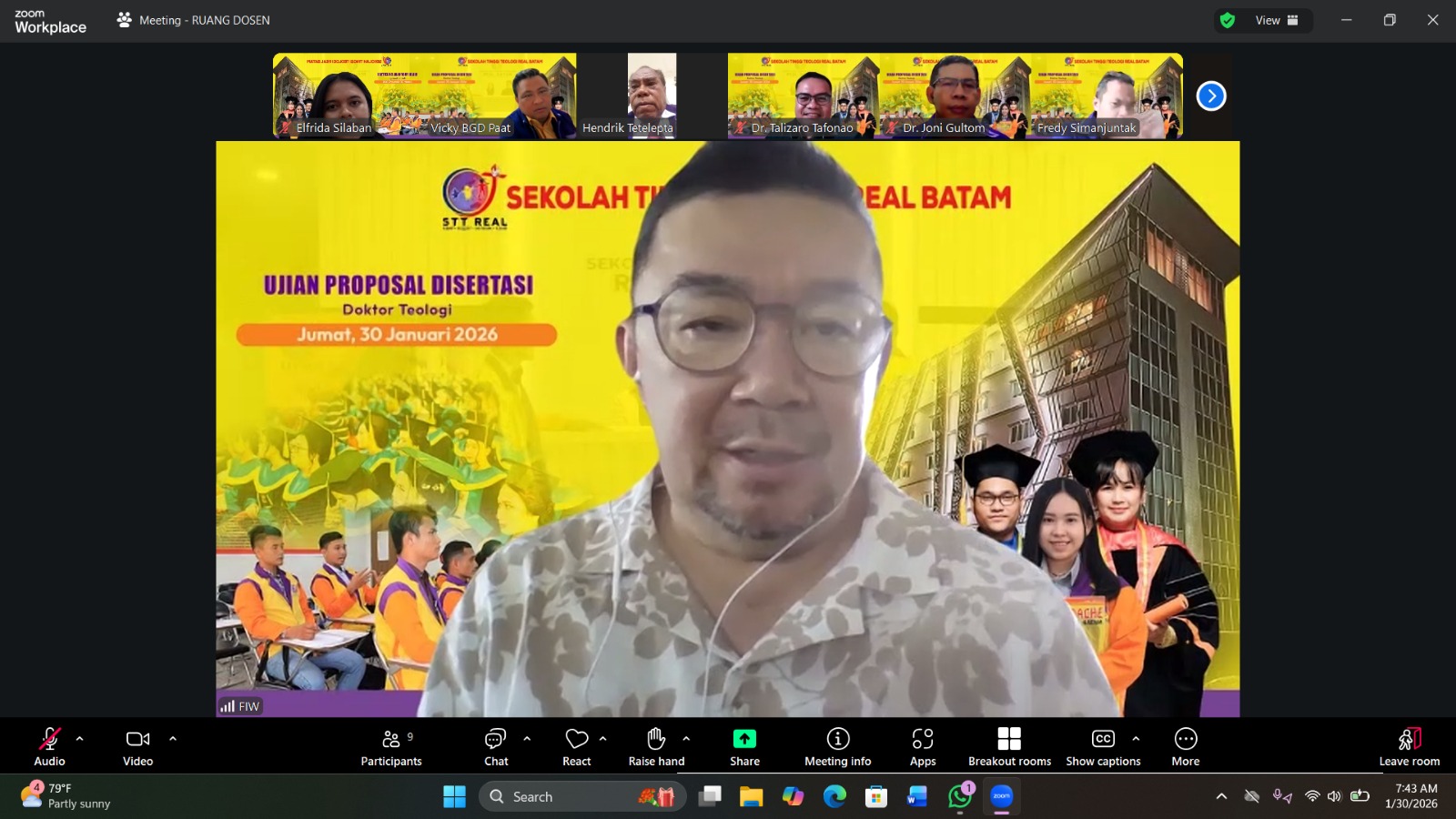Open the View layout menu

click(x=1277, y=20)
